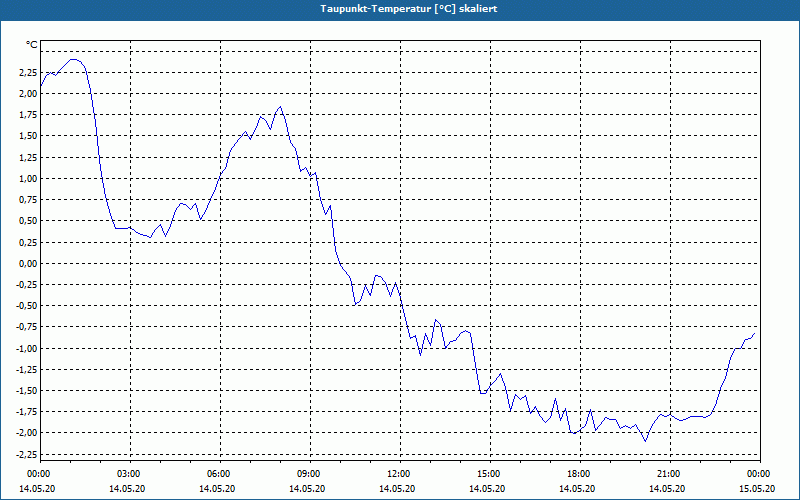Select the -1,75 y-axis label
The image size is (800, 500).
[27, 412]
